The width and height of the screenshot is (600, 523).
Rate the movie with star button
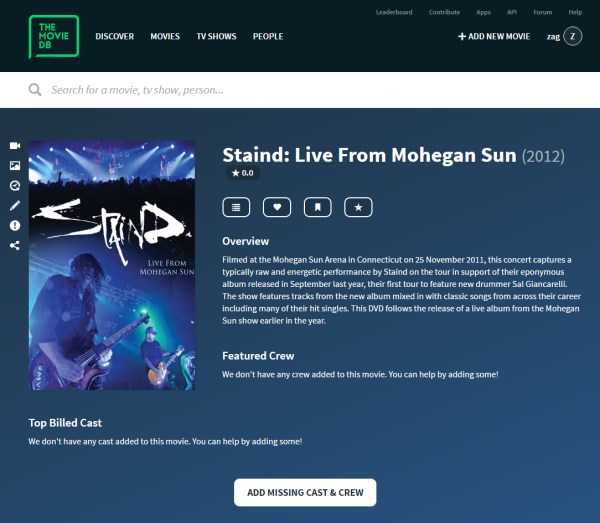(358, 207)
